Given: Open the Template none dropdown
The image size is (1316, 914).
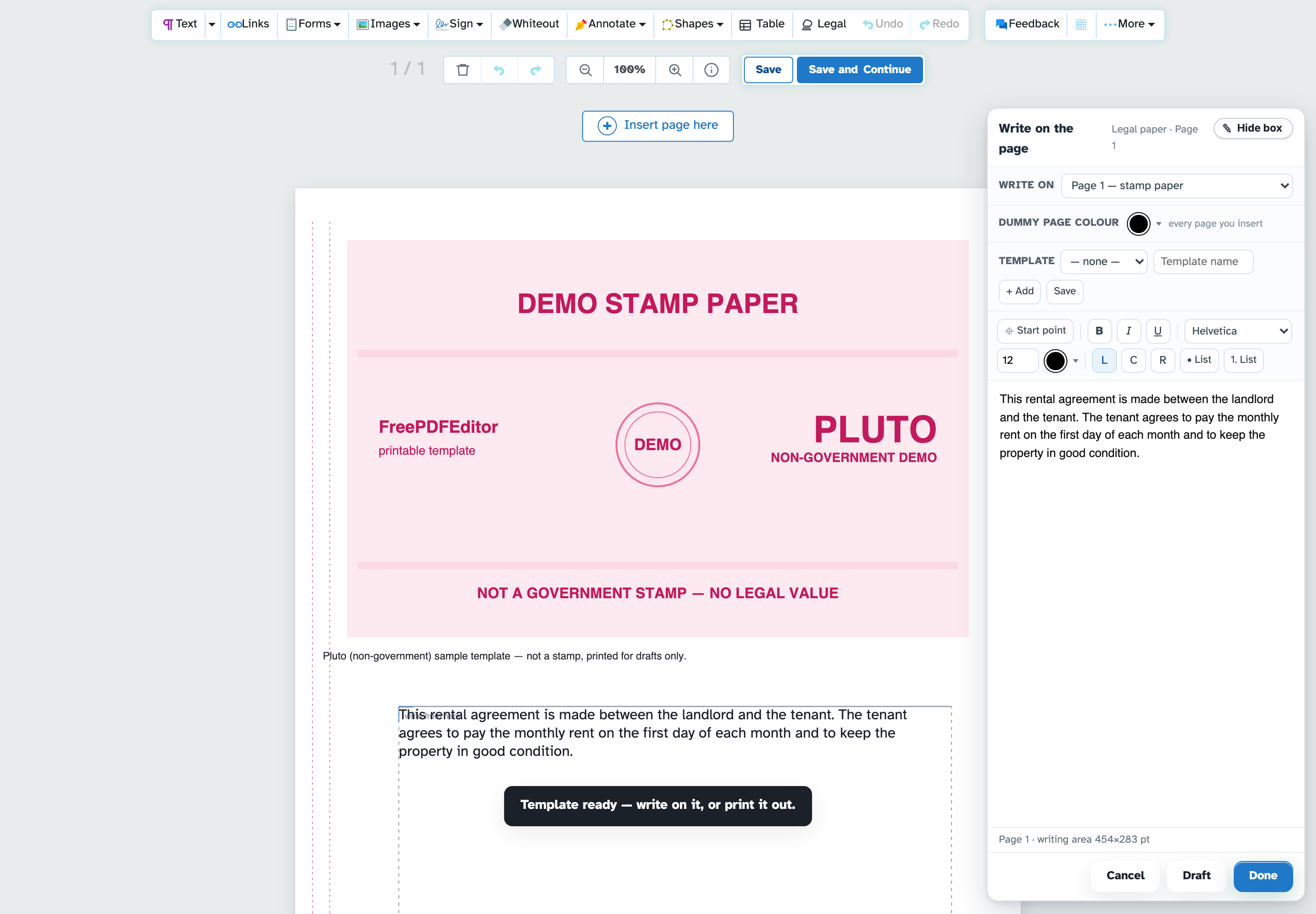Looking at the screenshot, I should click(x=1104, y=261).
